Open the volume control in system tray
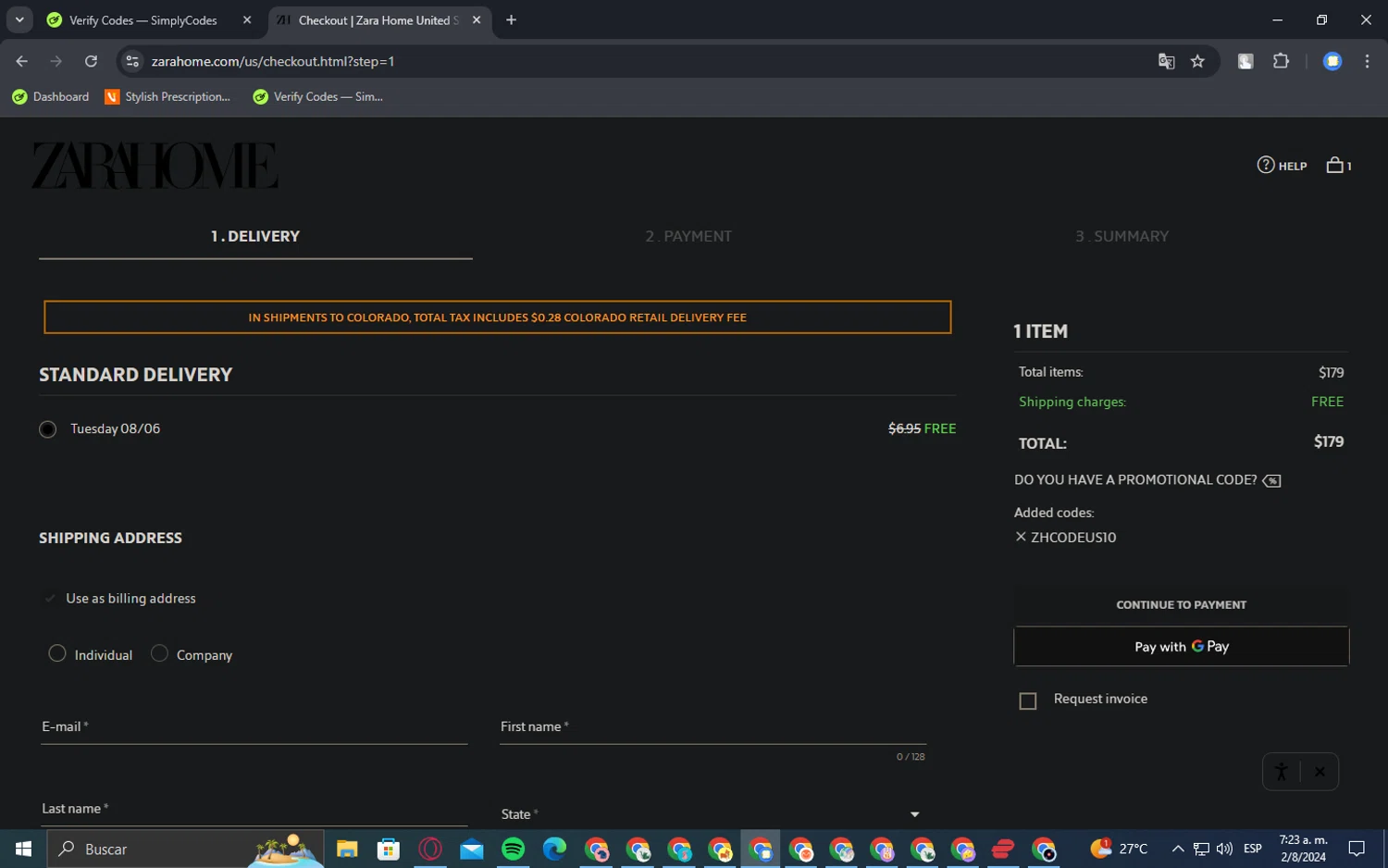The width and height of the screenshot is (1388, 868). click(1225, 849)
